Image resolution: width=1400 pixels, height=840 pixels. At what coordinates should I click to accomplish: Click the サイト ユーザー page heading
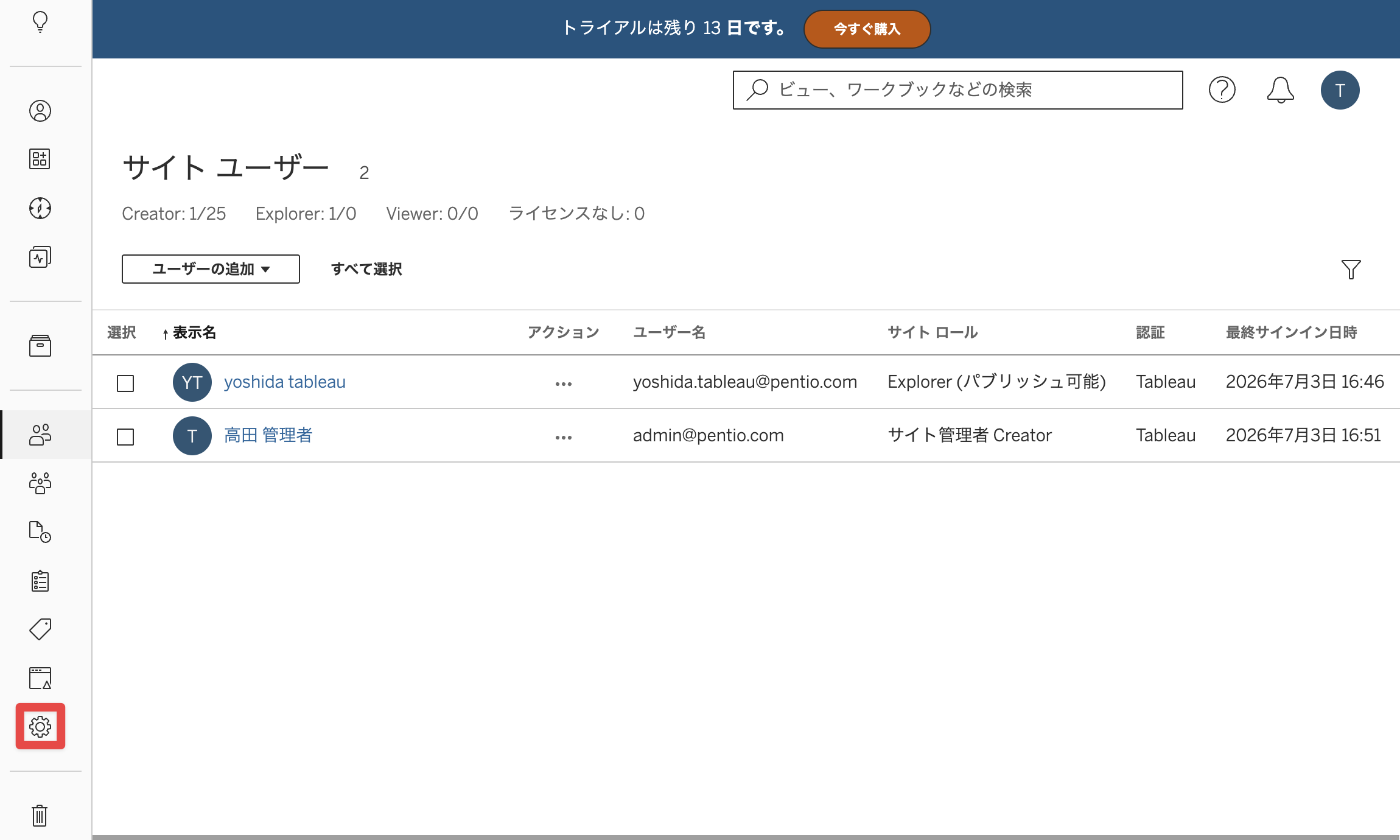(226, 167)
